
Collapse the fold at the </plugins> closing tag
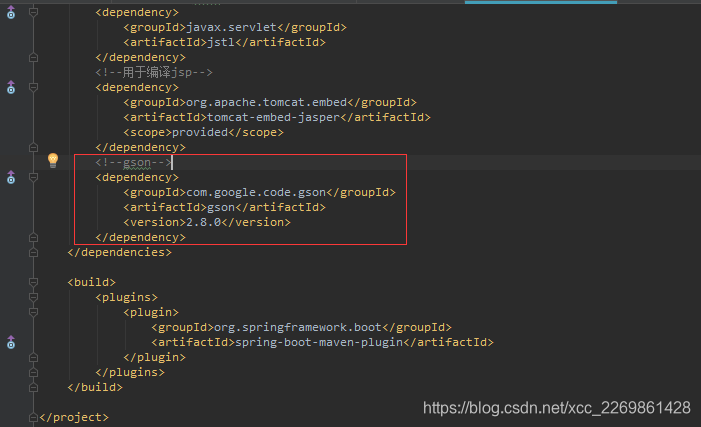click(33, 372)
